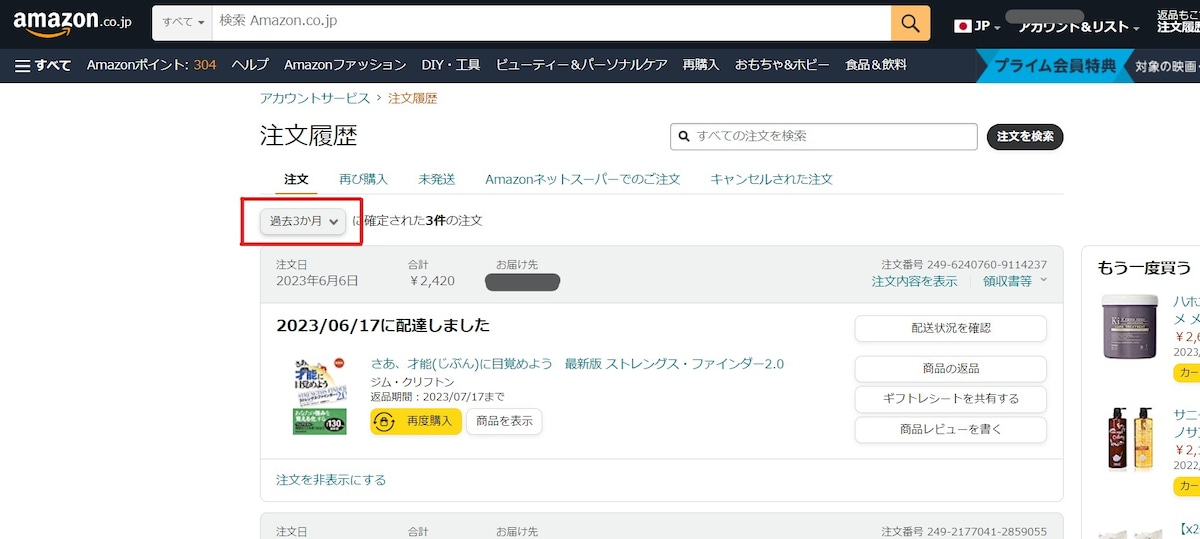The height and width of the screenshot is (539, 1200).
Task: Click the 2023/06/17に配達しました heading
Action: (383, 326)
